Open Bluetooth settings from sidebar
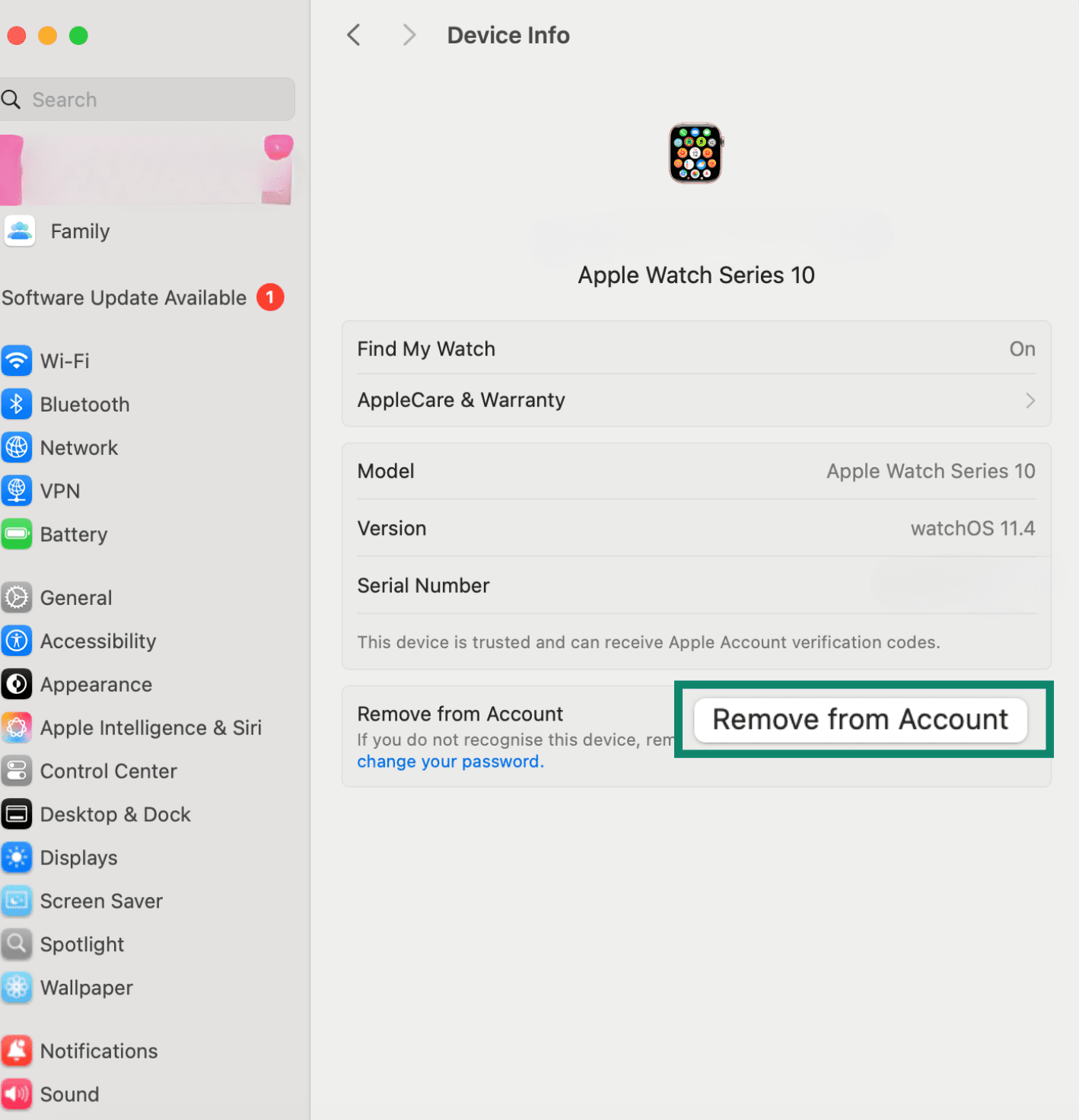The image size is (1079, 1120). (x=17, y=404)
